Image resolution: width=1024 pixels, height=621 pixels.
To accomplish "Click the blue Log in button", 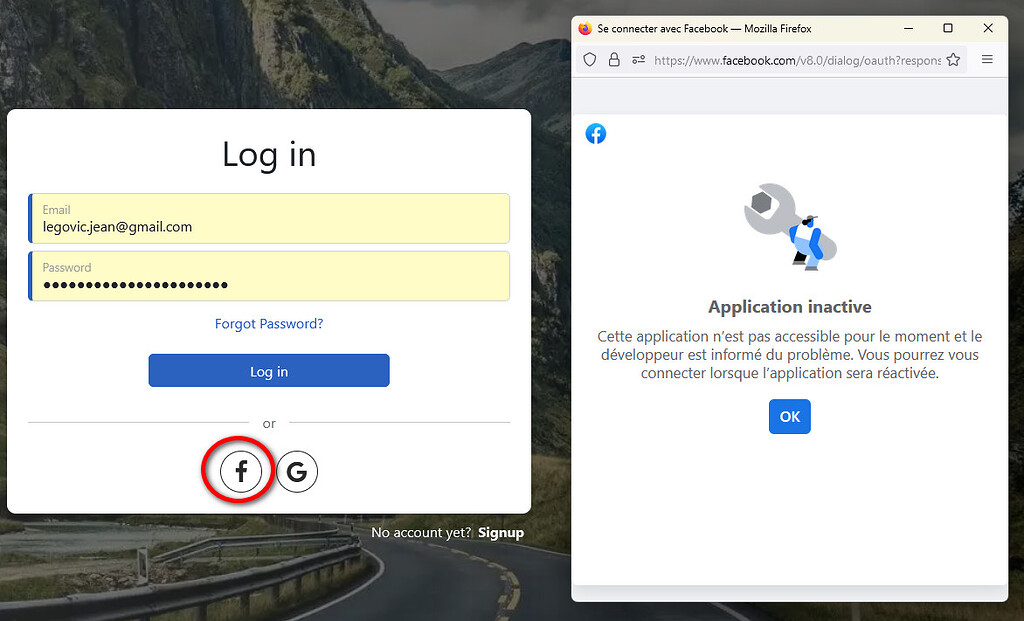I will pos(269,371).
